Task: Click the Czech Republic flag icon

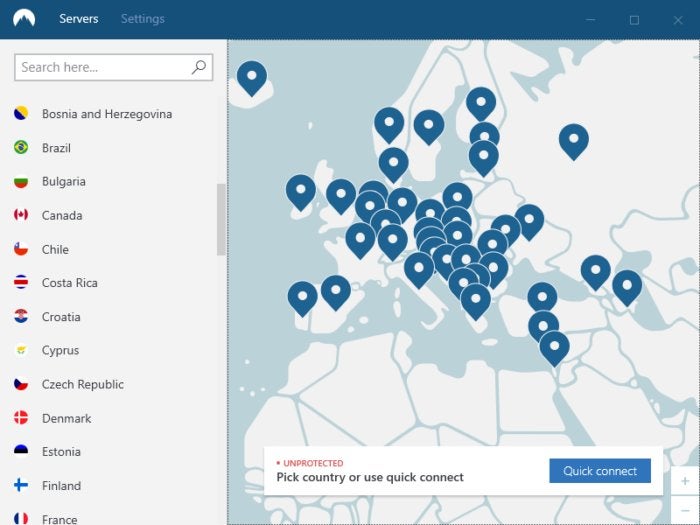Action: click(x=21, y=384)
